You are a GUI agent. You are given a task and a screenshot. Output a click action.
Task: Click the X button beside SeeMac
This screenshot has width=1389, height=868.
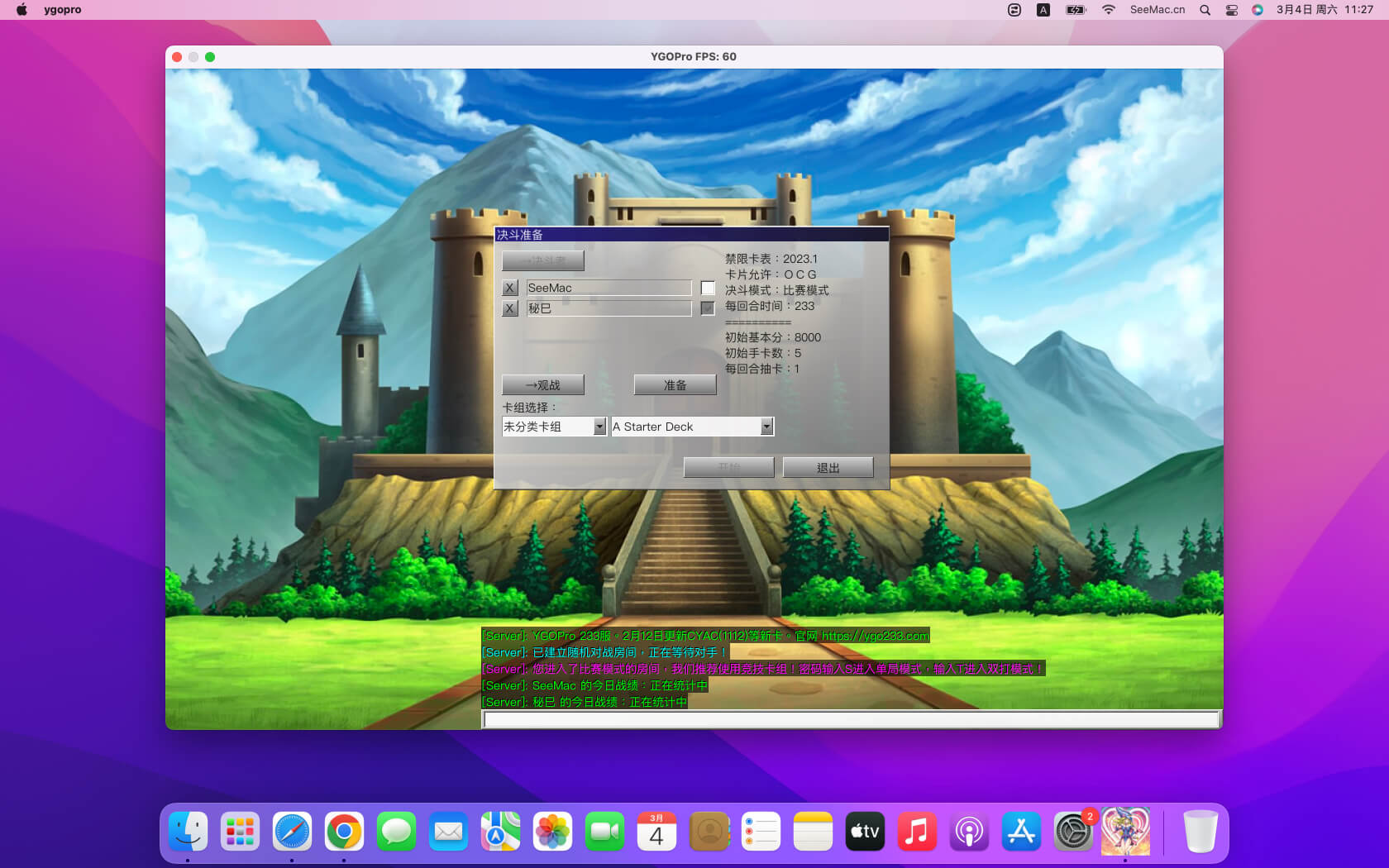pyautogui.click(x=510, y=289)
